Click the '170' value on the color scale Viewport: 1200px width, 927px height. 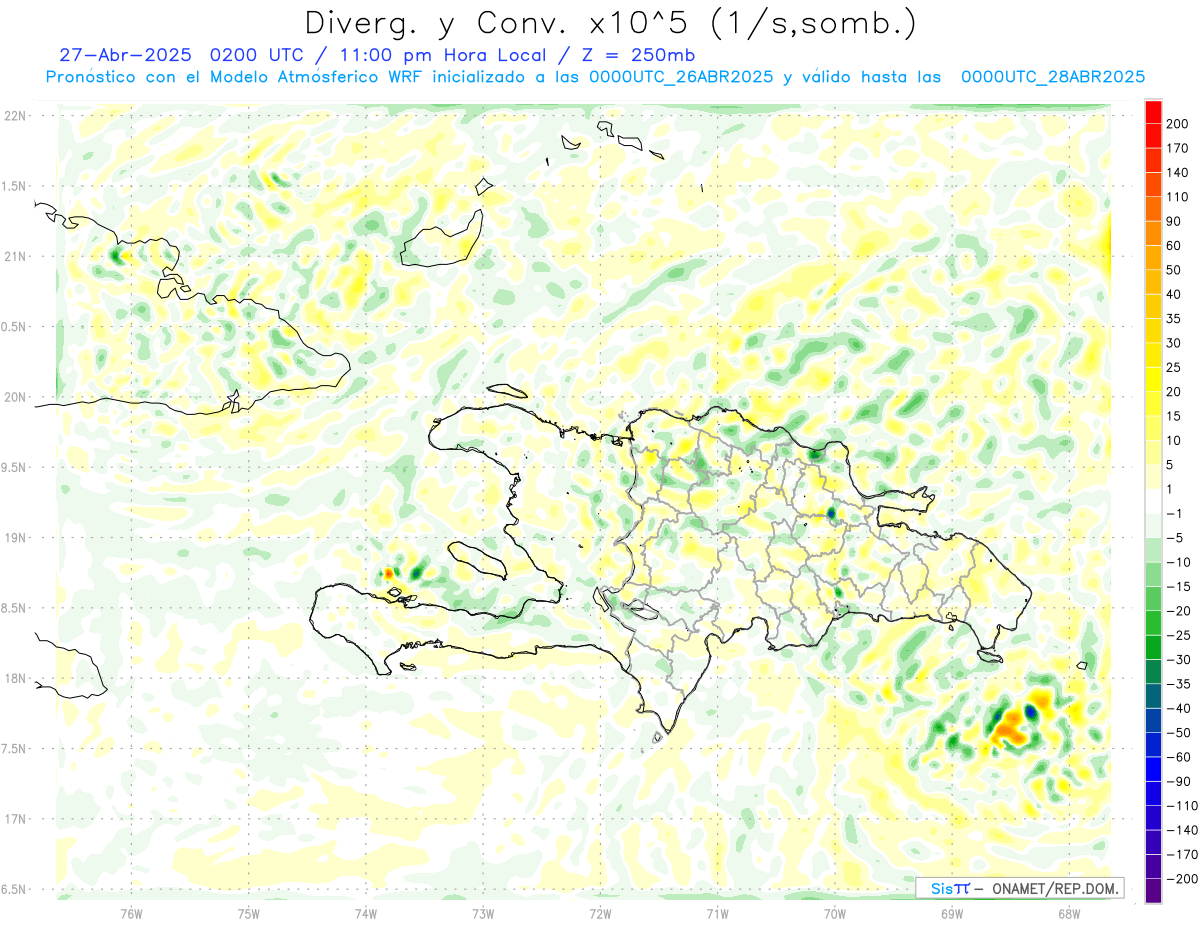[1179, 148]
